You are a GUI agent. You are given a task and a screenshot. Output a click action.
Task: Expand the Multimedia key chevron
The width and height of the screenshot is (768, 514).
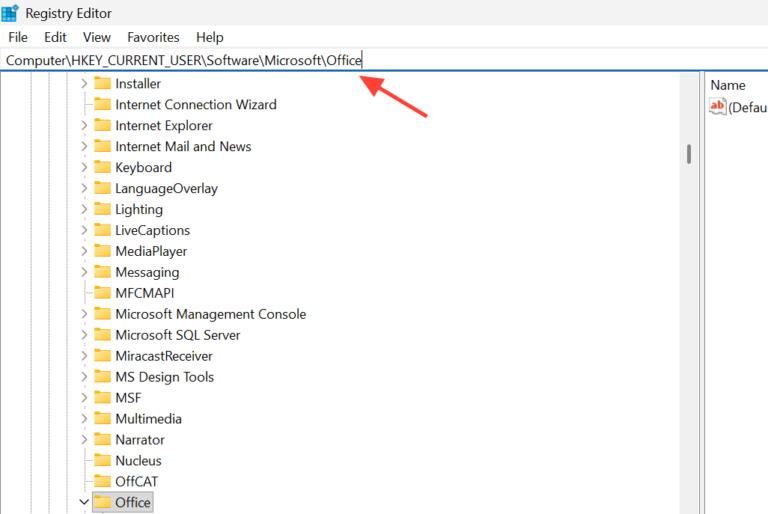[x=84, y=419]
